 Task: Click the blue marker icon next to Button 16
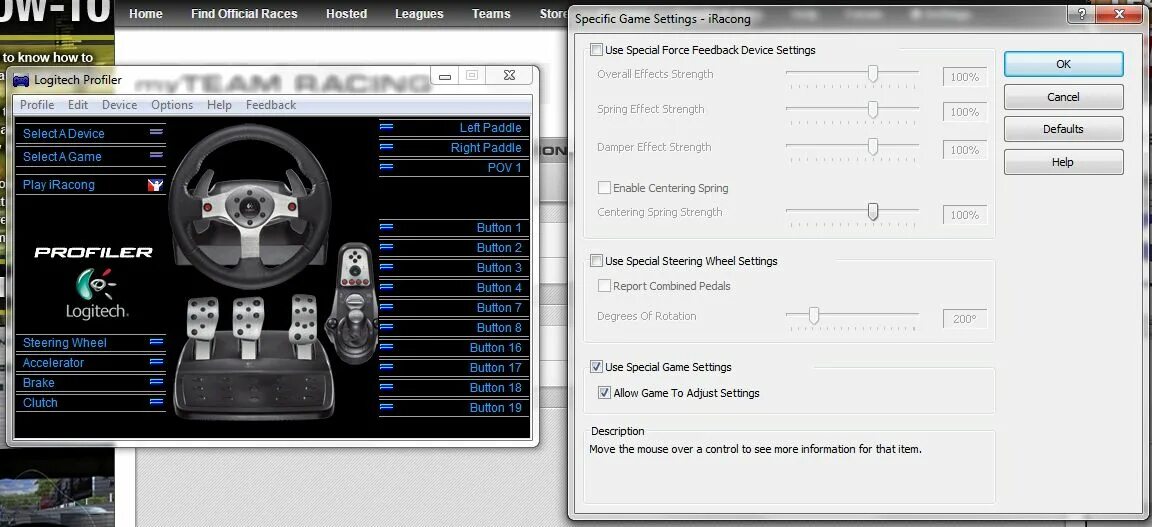click(386, 347)
